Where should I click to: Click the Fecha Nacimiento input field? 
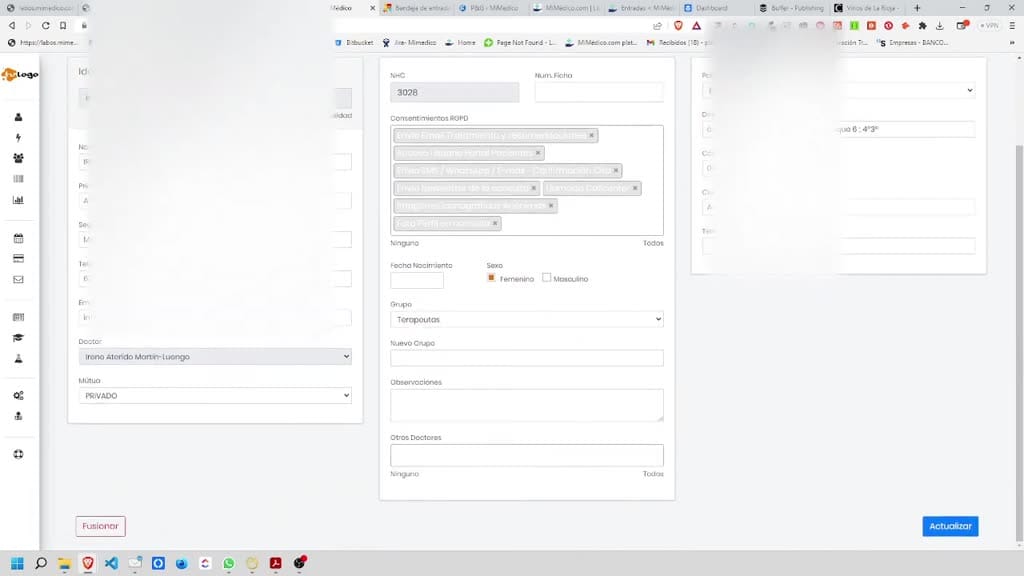point(417,280)
